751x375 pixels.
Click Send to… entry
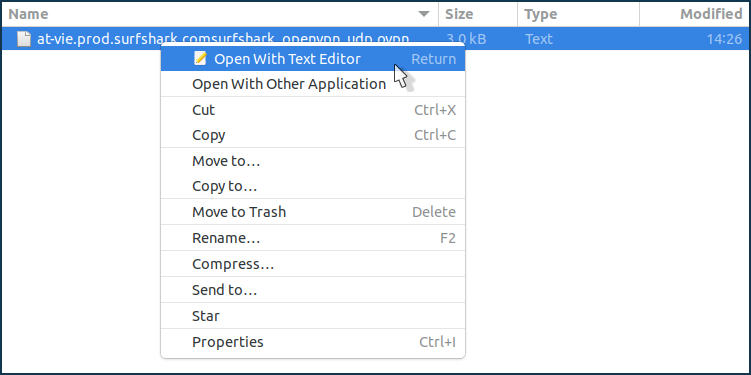click(313, 290)
